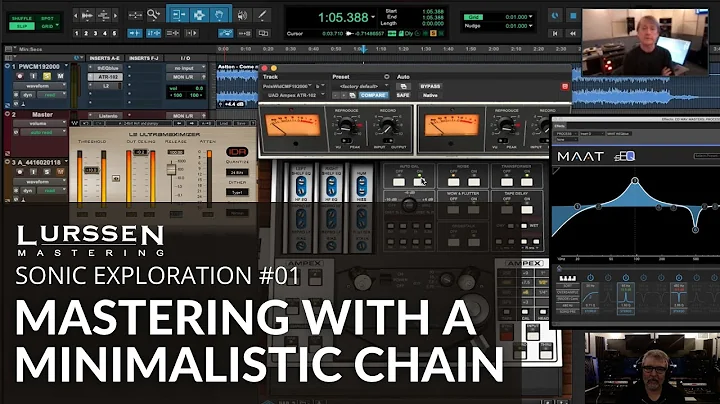Screen dimensions: 720x404
Task: Switch Tape Delay to ON in ATR-102
Action: tap(527, 210)
